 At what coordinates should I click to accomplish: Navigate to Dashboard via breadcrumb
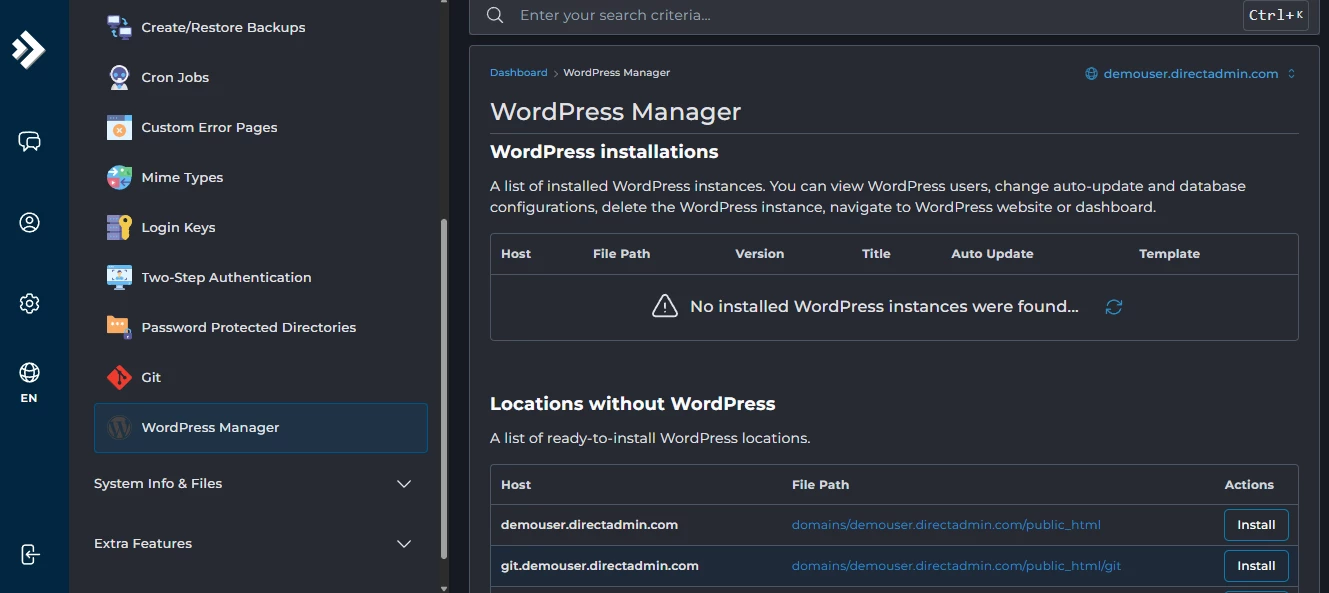click(518, 72)
